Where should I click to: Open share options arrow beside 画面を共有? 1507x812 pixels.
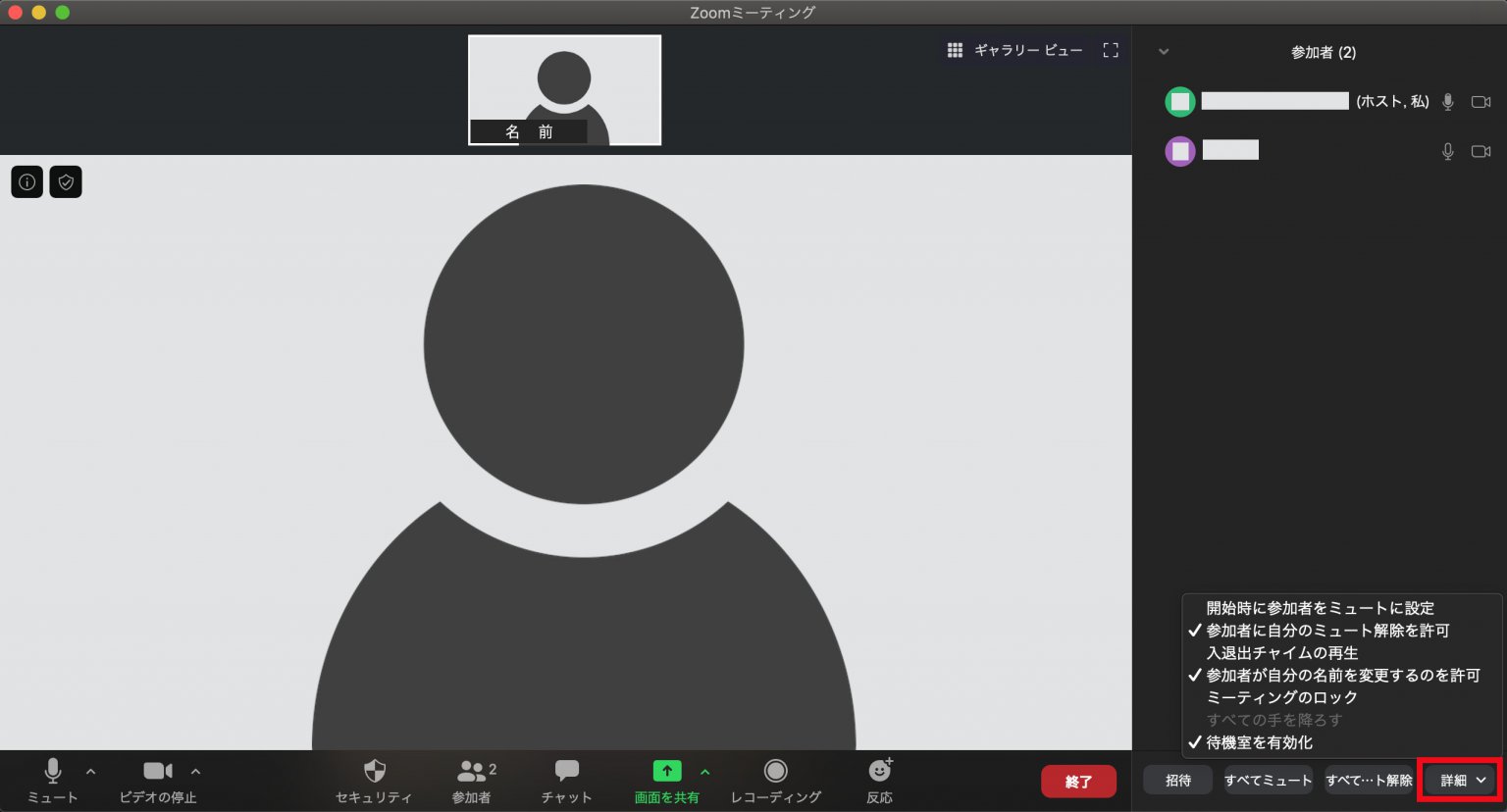pos(704,772)
